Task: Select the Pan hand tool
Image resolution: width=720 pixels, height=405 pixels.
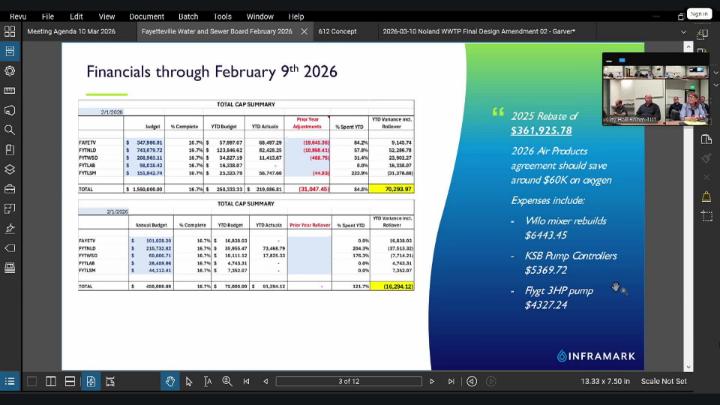Action: (170, 381)
